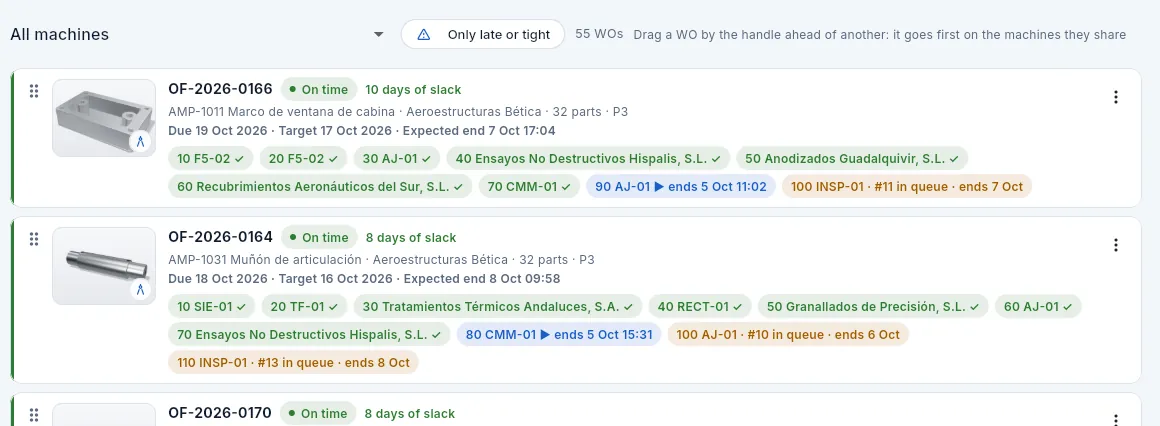Click the 100 INSP-01 #11 in queue chip
Image resolution: width=1160 pixels, height=426 pixels.
[906, 186]
